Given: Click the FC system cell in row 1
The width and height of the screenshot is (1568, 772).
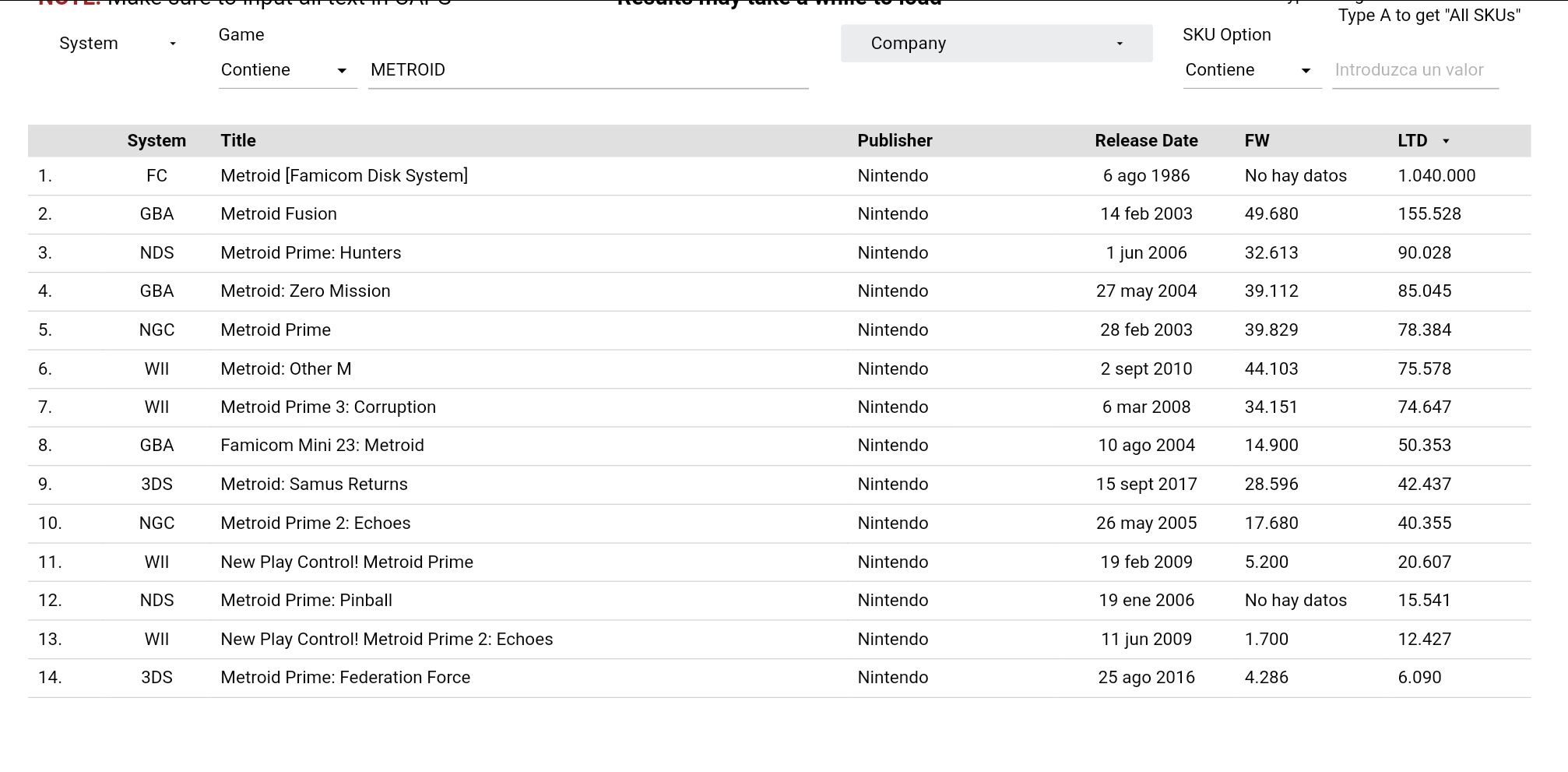Looking at the screenshot, I should pos(156,176).
